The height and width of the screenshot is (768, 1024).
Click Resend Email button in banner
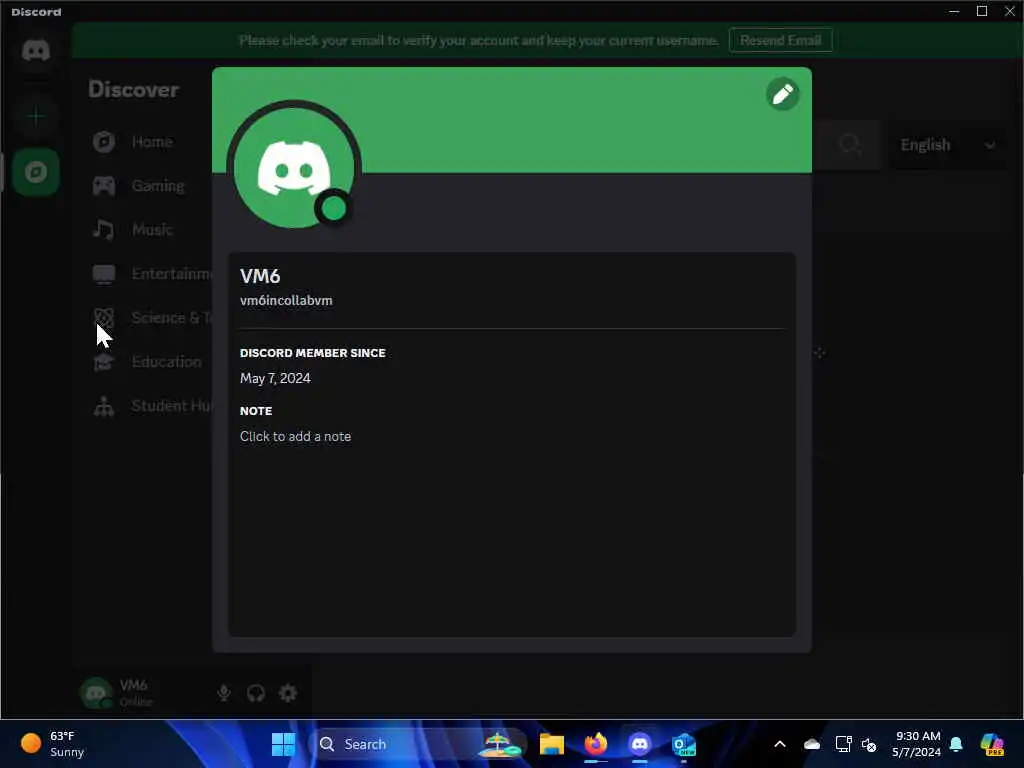point(780,40)
